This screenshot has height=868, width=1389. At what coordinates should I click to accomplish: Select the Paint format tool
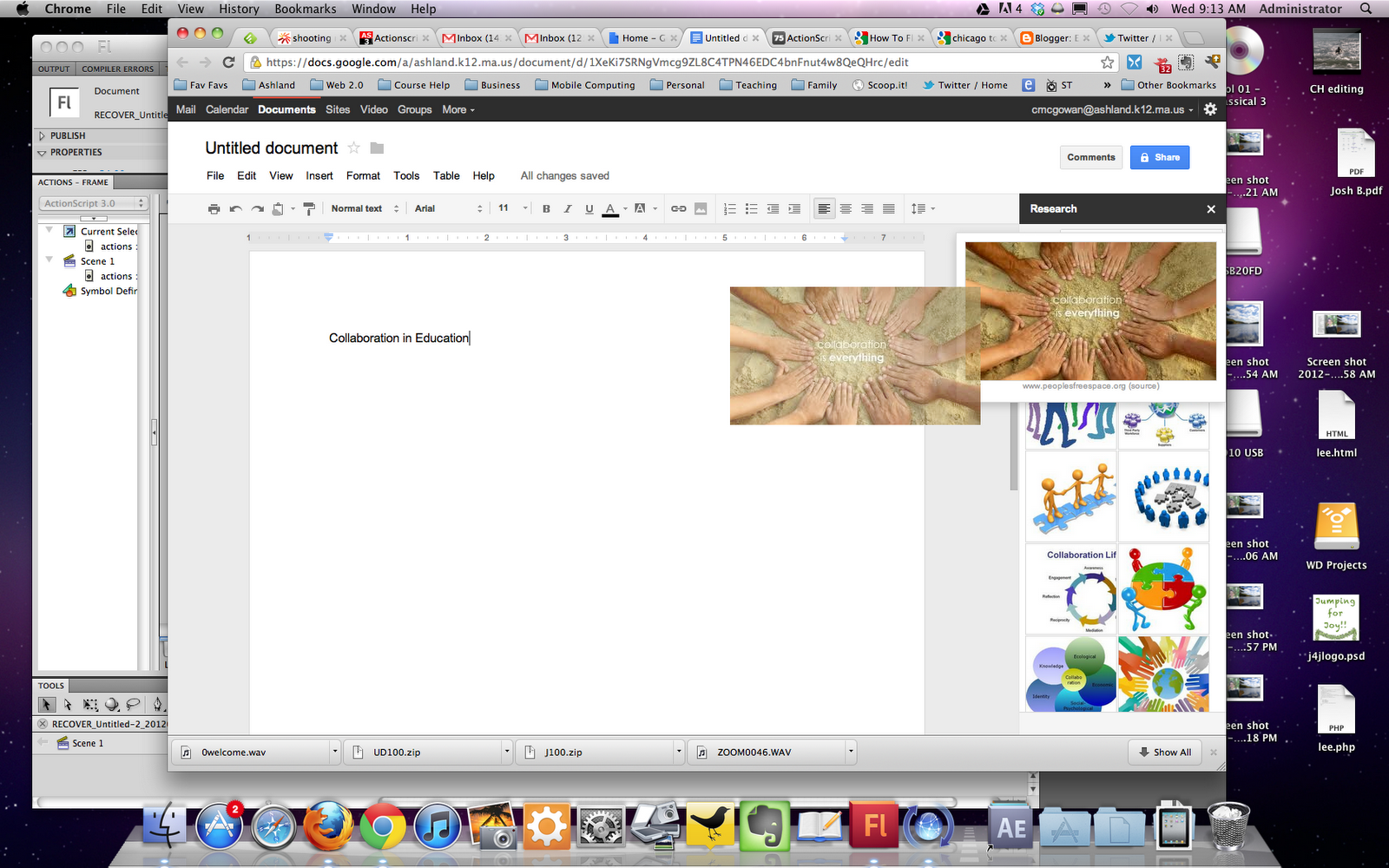[309, 208]
